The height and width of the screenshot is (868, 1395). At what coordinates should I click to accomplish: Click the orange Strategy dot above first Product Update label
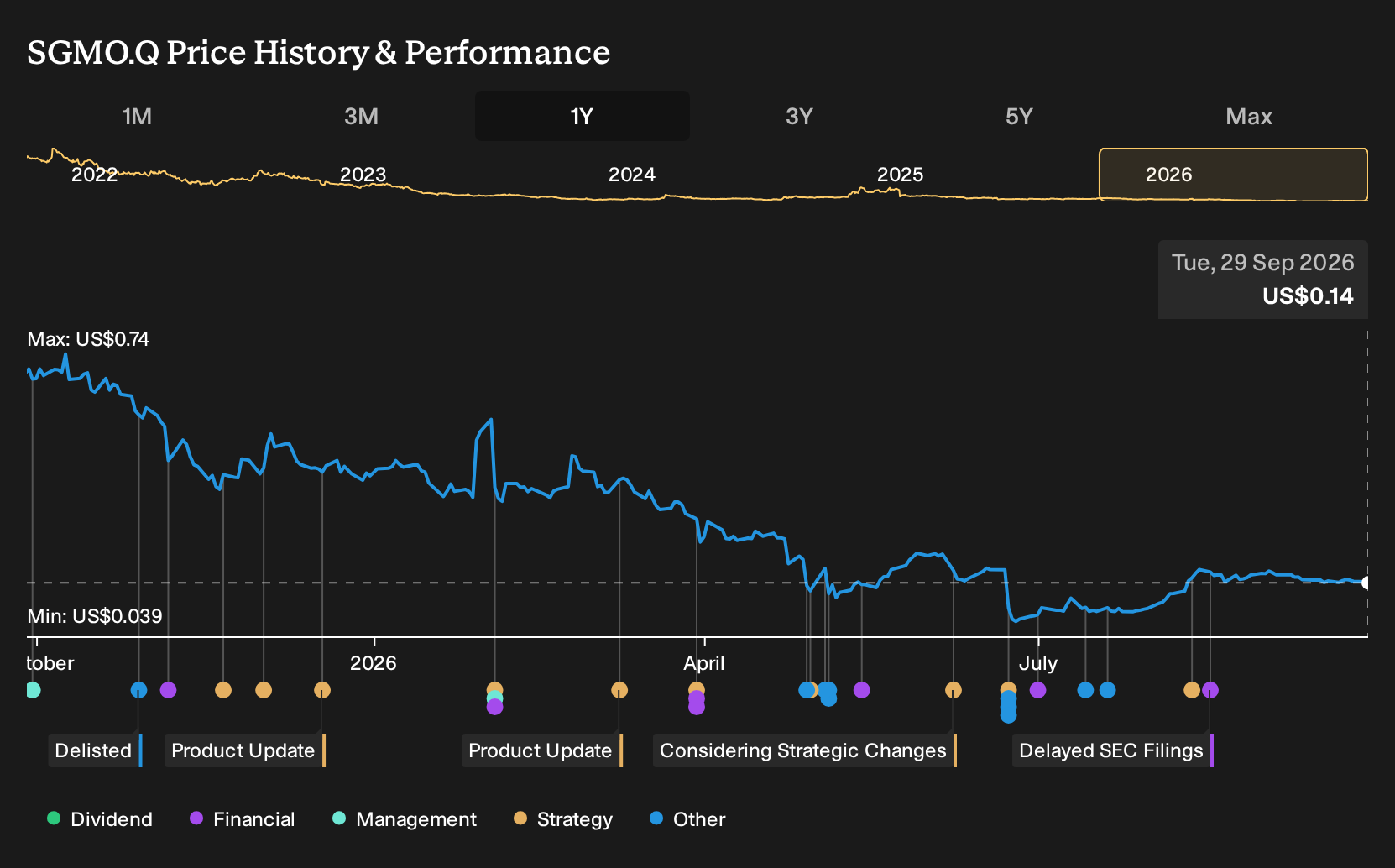click(322, 690)
